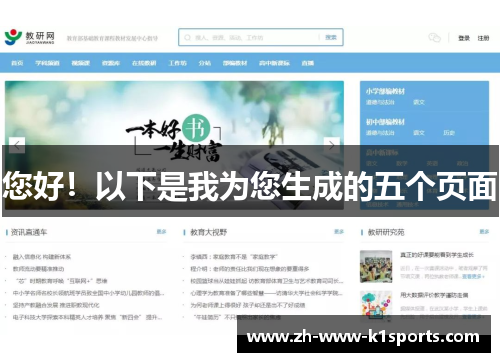
Task: Show the previous carousel slide arrow
Action: click(x=17, y=145)
